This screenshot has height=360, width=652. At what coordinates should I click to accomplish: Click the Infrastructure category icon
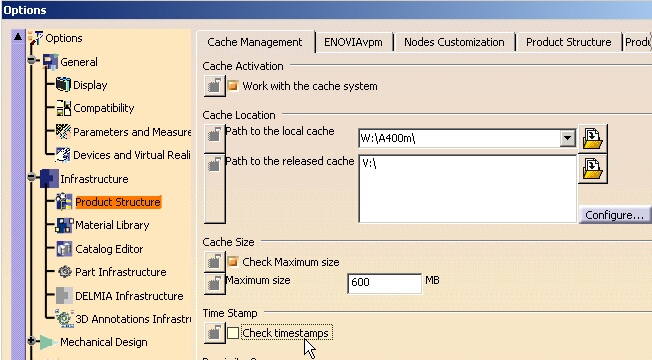click(49, 178)
